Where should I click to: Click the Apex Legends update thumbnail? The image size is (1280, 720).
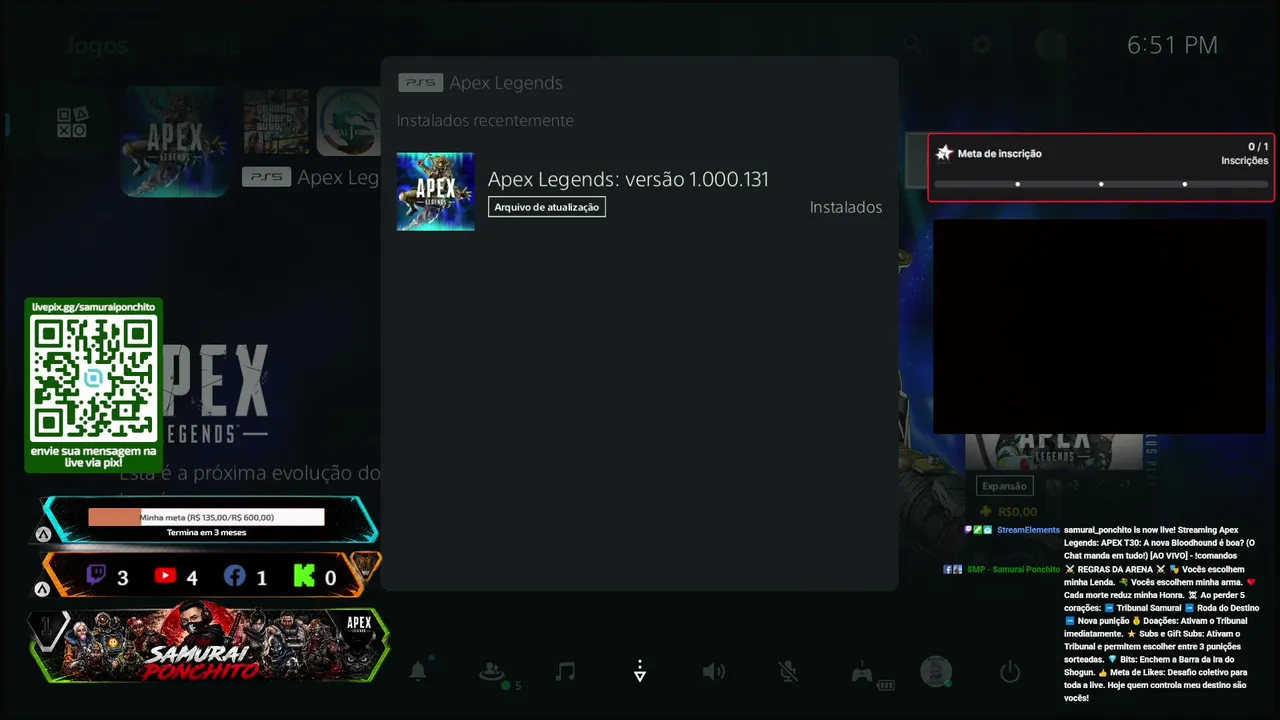[435, 191]
